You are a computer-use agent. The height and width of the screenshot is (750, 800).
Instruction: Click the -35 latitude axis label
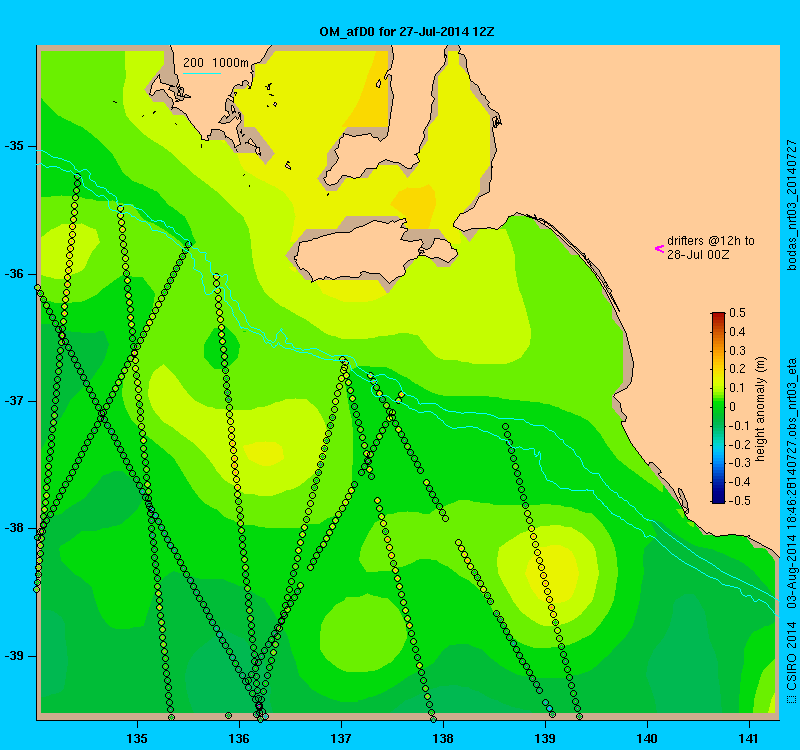point(14,146)
